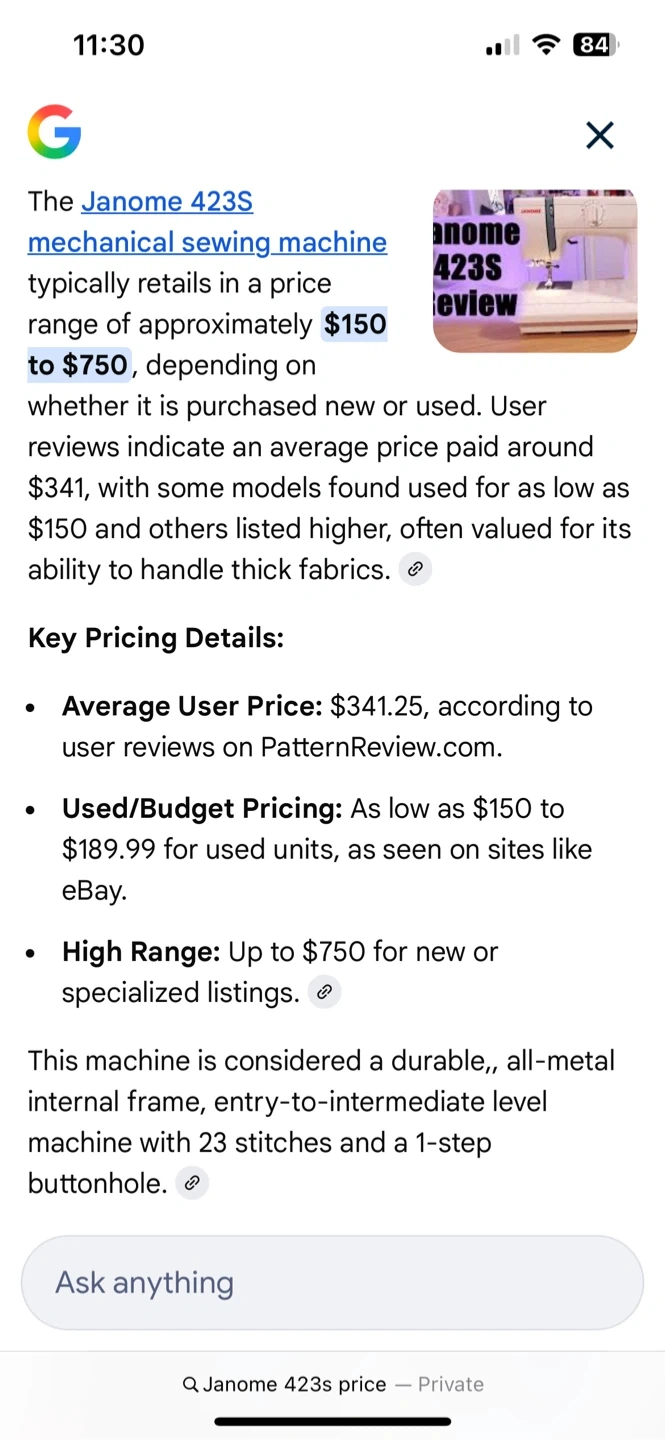
Task: Tap the magnifier icon in bottom address bar
Action: pos(190,1385)
